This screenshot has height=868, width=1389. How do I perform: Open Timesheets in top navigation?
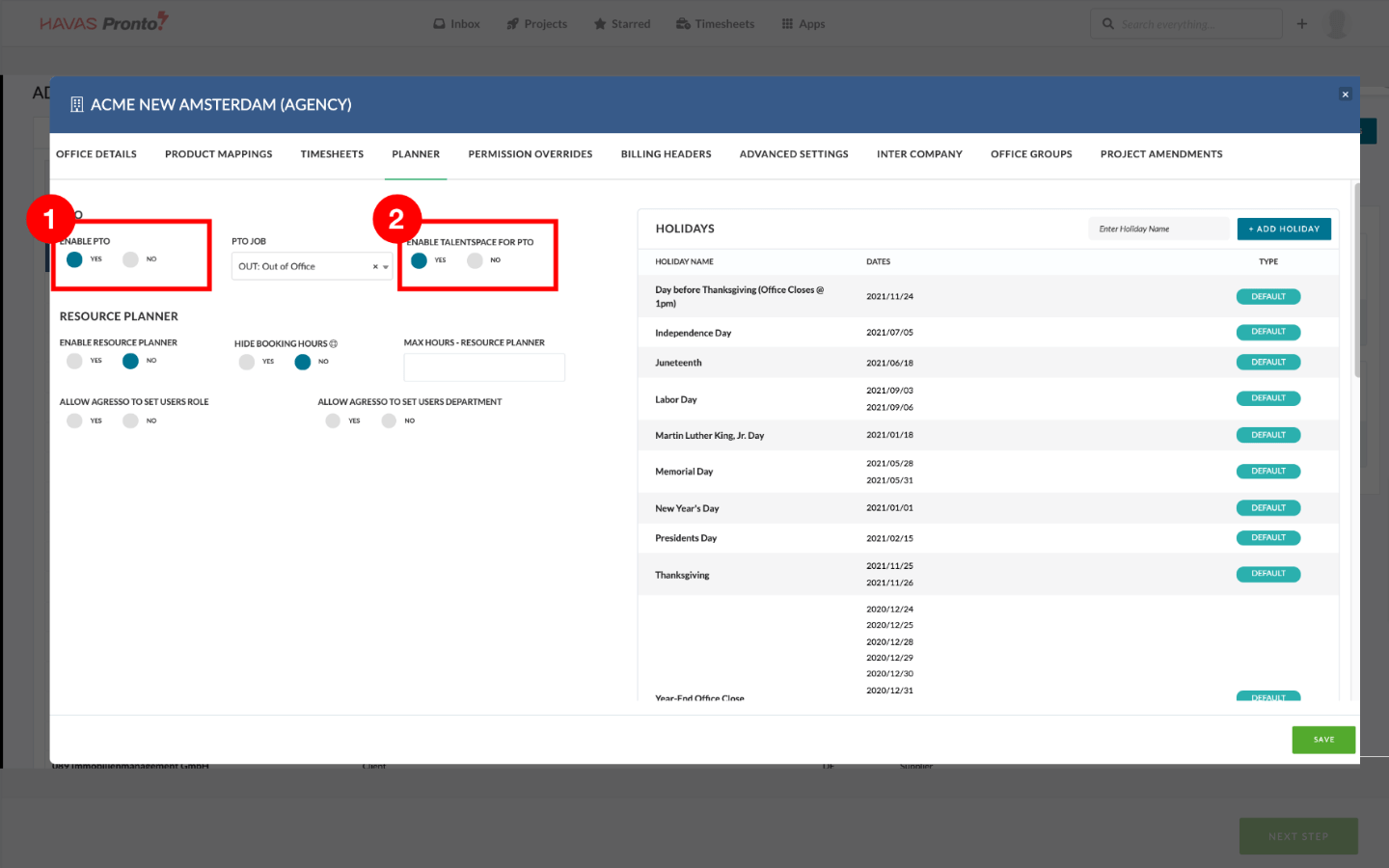pyautogui.click(x=715, y=24)
